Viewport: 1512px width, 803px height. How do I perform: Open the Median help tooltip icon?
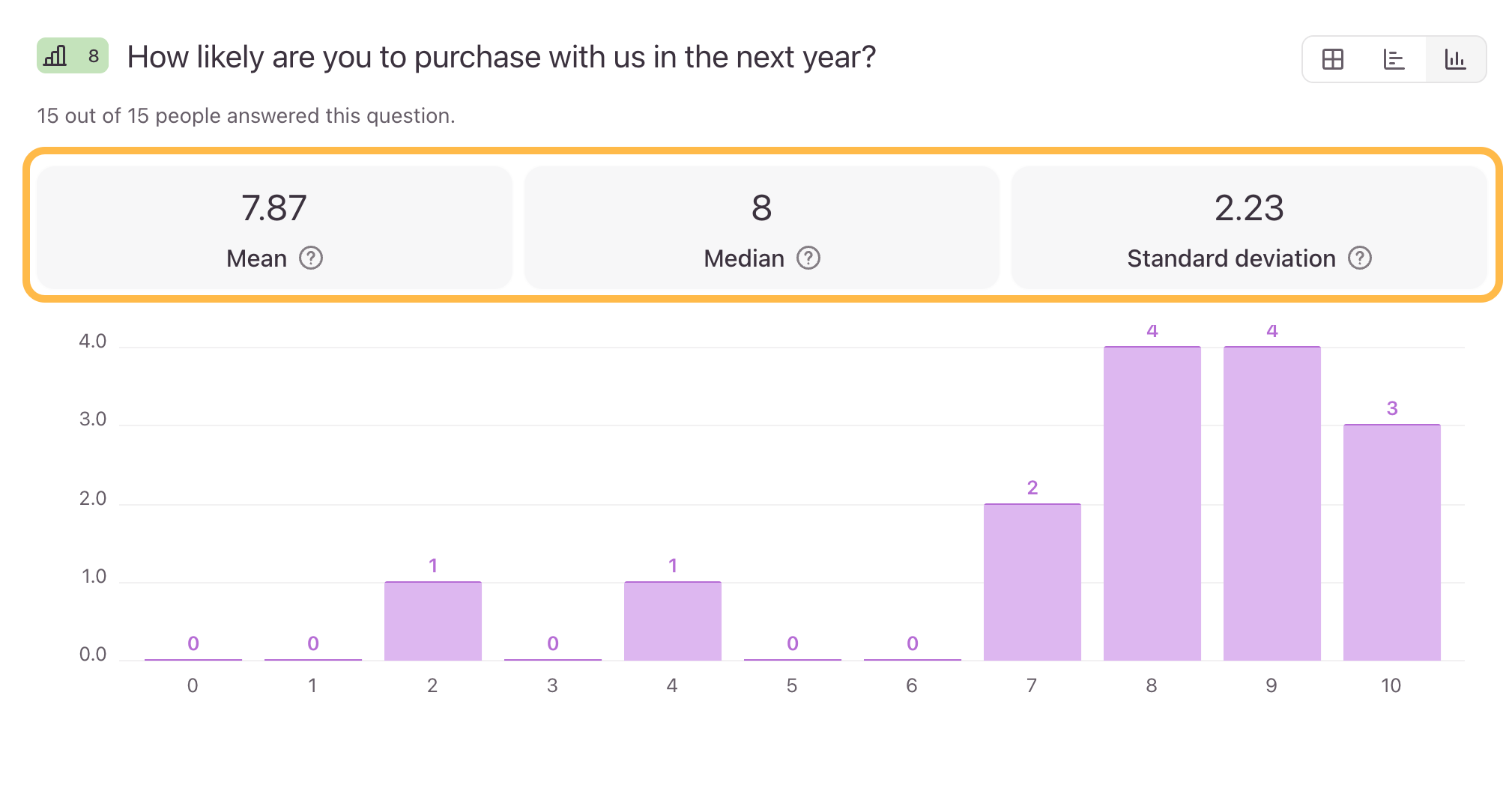click(808, 258)
